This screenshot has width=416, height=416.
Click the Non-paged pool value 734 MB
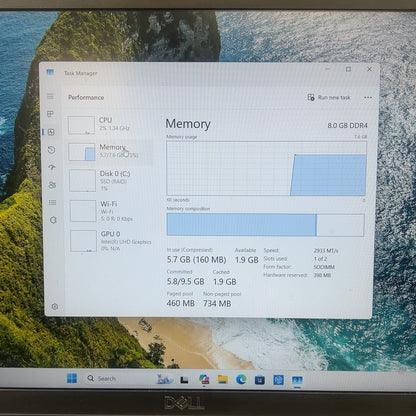(217, 303)
